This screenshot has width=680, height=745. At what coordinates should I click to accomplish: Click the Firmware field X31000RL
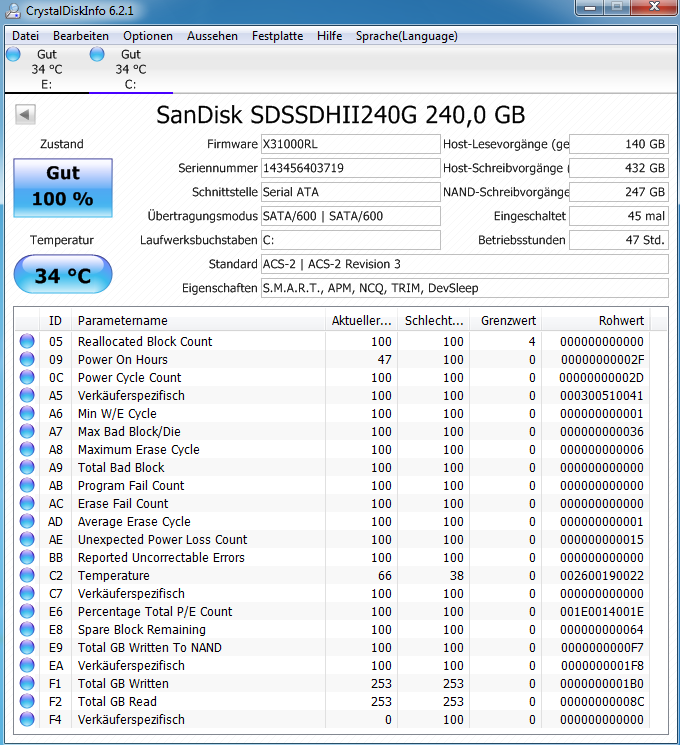click(x=351, y=144)
